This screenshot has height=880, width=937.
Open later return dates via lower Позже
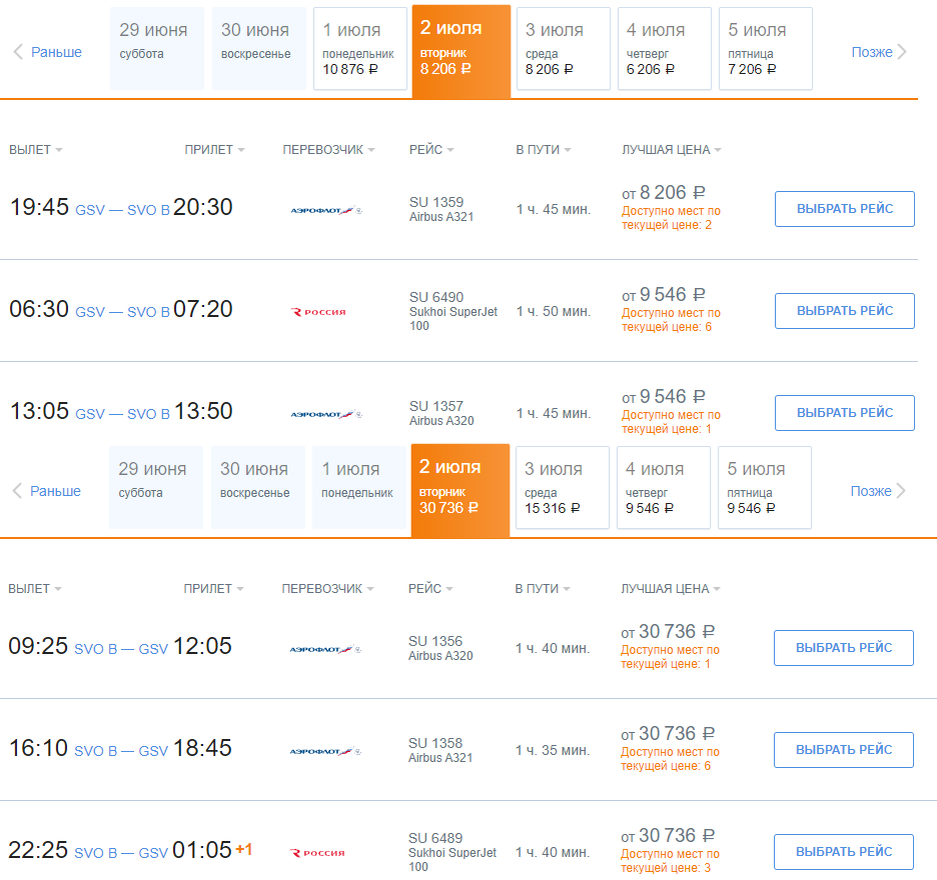click(878, 491)
